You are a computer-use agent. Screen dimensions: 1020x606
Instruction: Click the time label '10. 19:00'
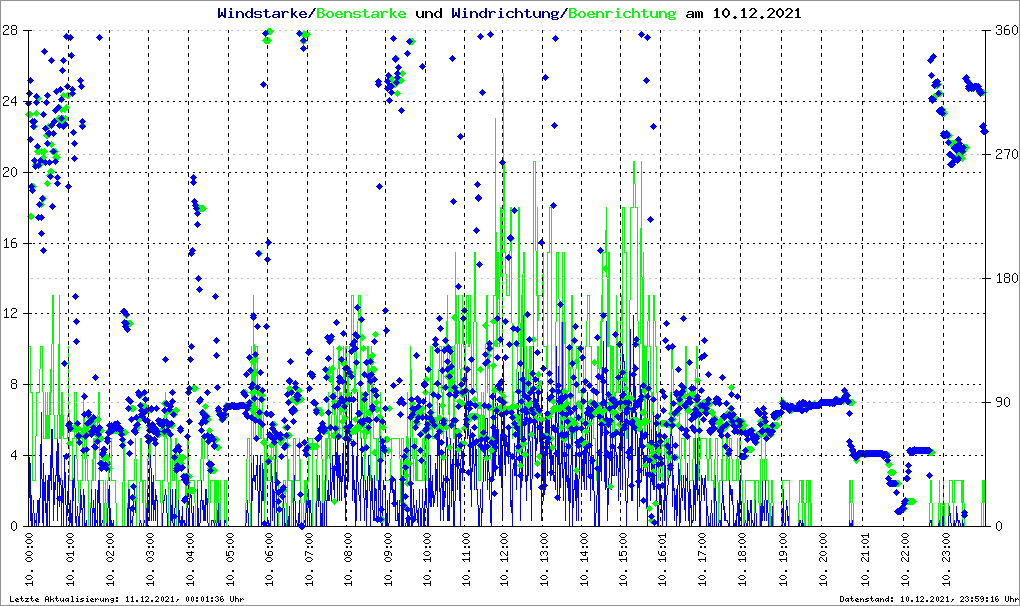[x=783, y=560]
